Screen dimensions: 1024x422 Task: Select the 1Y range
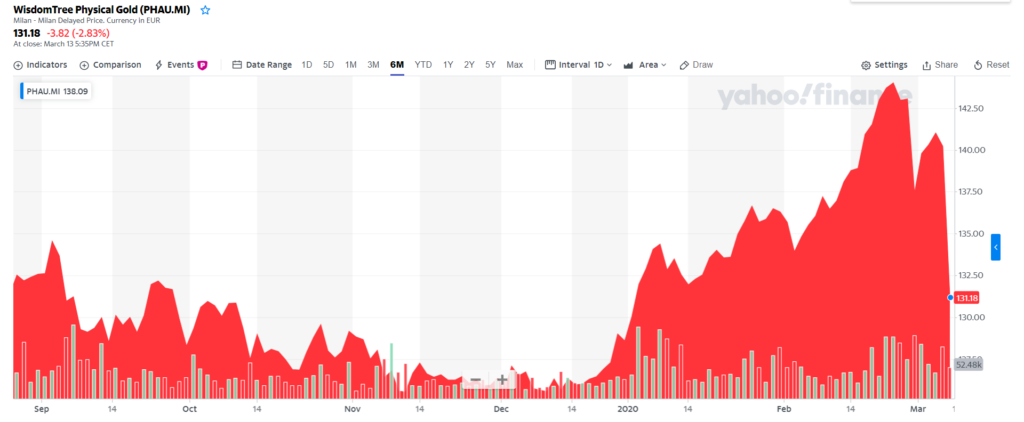(x=448, y=65)
